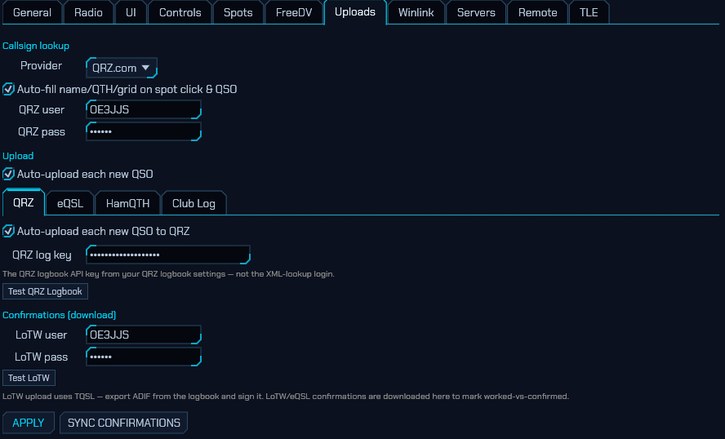Screen dimensions: 725x439
Task: Open the TLE tab
Action: (x=589, y=12)
